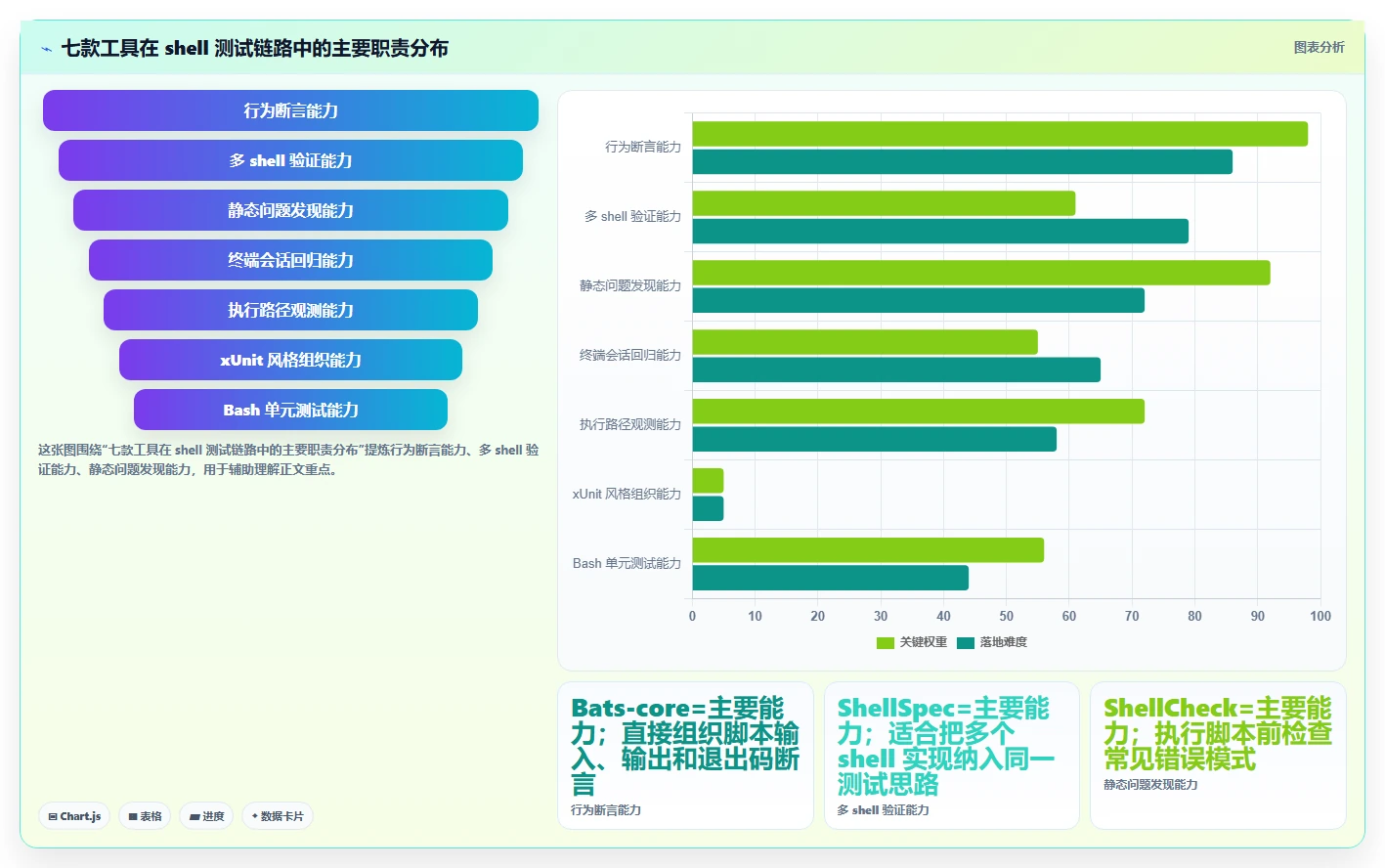Click the 静态问题发现能力 chart axis label
Image resolution: width=1385 pixels, height=868 pixels.
click(x=630, y=285)
